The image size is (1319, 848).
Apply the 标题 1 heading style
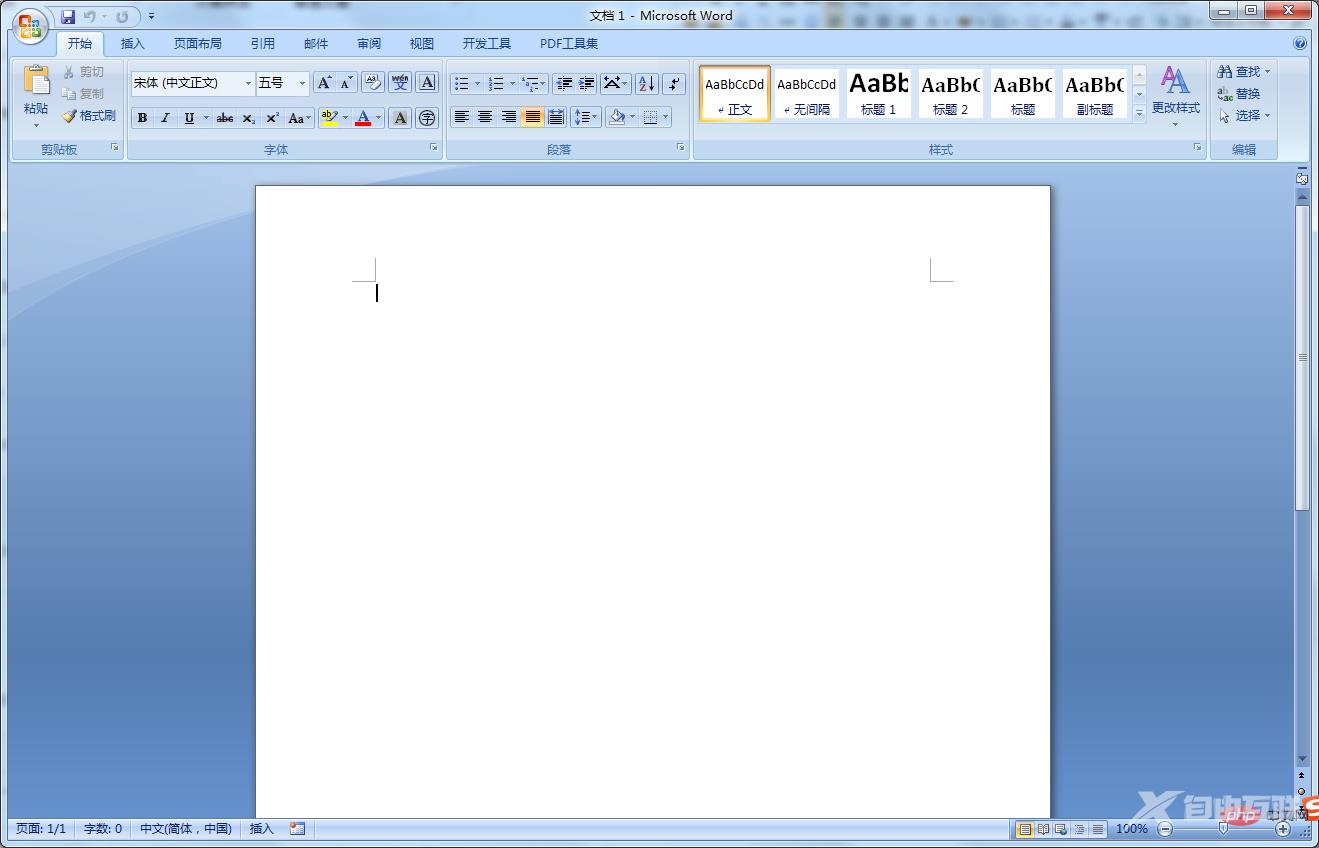[878, 94]
